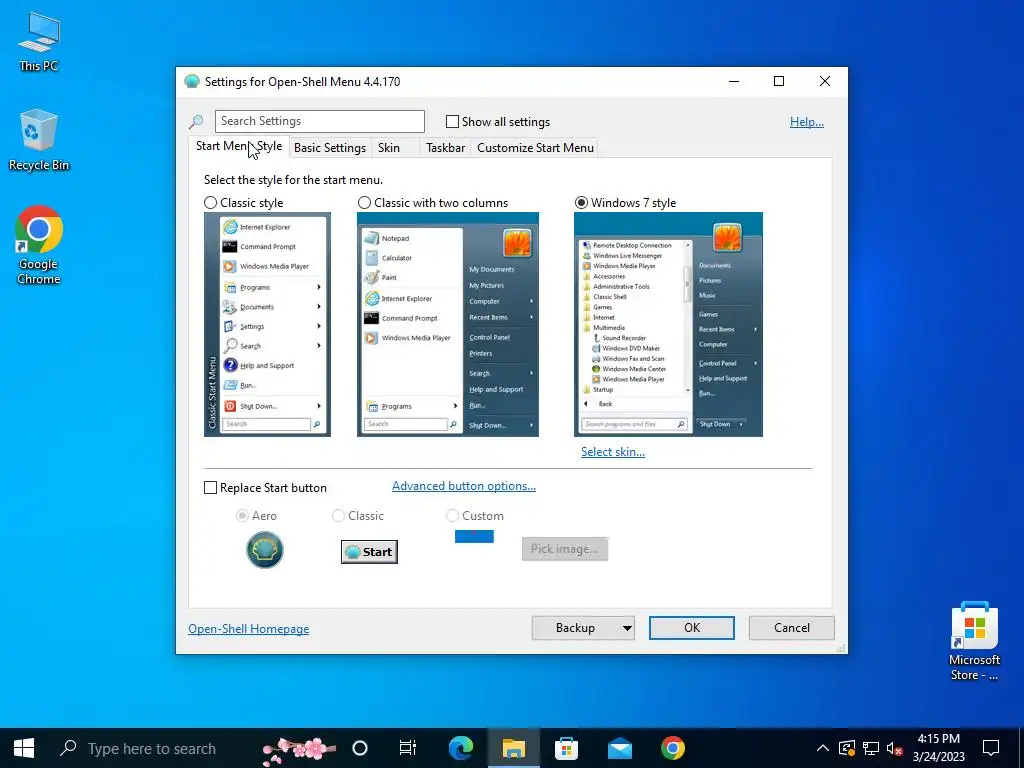Click the muted volume tray icon
This screenshot has width=1024, height=768.
point(895,748)
